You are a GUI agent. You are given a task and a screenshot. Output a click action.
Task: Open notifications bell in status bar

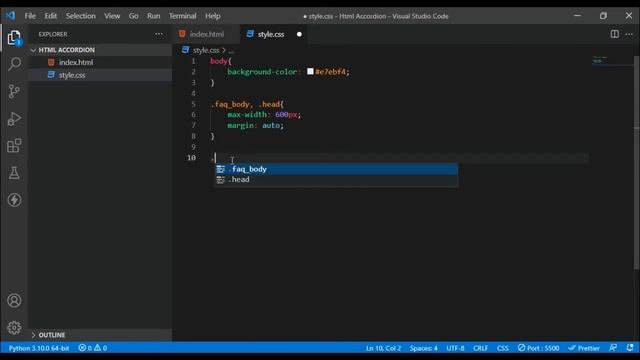pyautogui.click(x=630, y=348)
